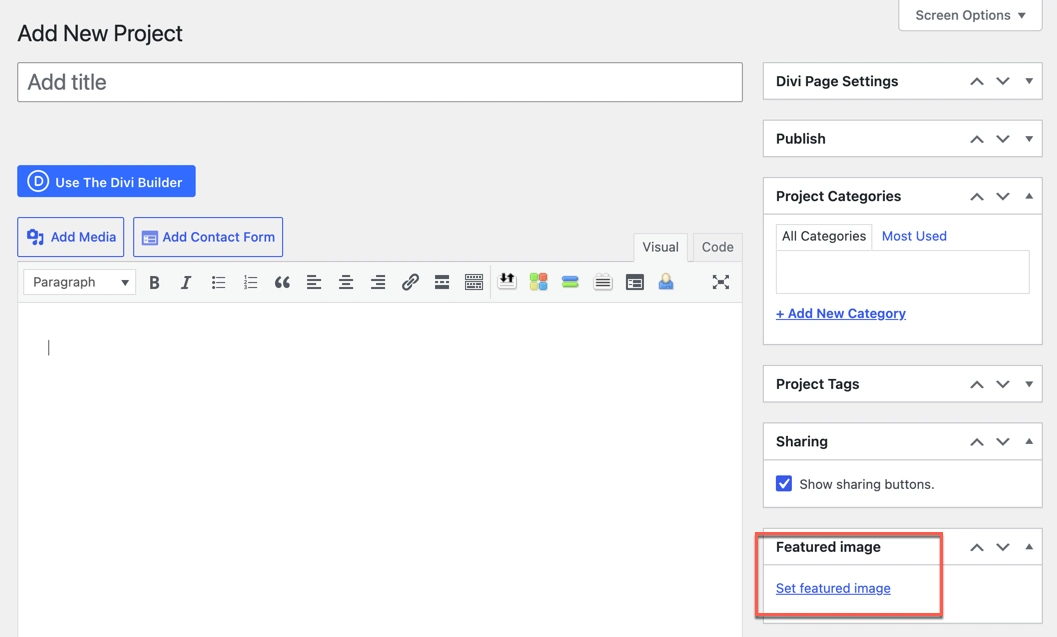Image resolution: width=1057 pixels, height=637 pixels.
Task: Toggle bold formatting in editor toolbar
Action: (x=154, y=282)
